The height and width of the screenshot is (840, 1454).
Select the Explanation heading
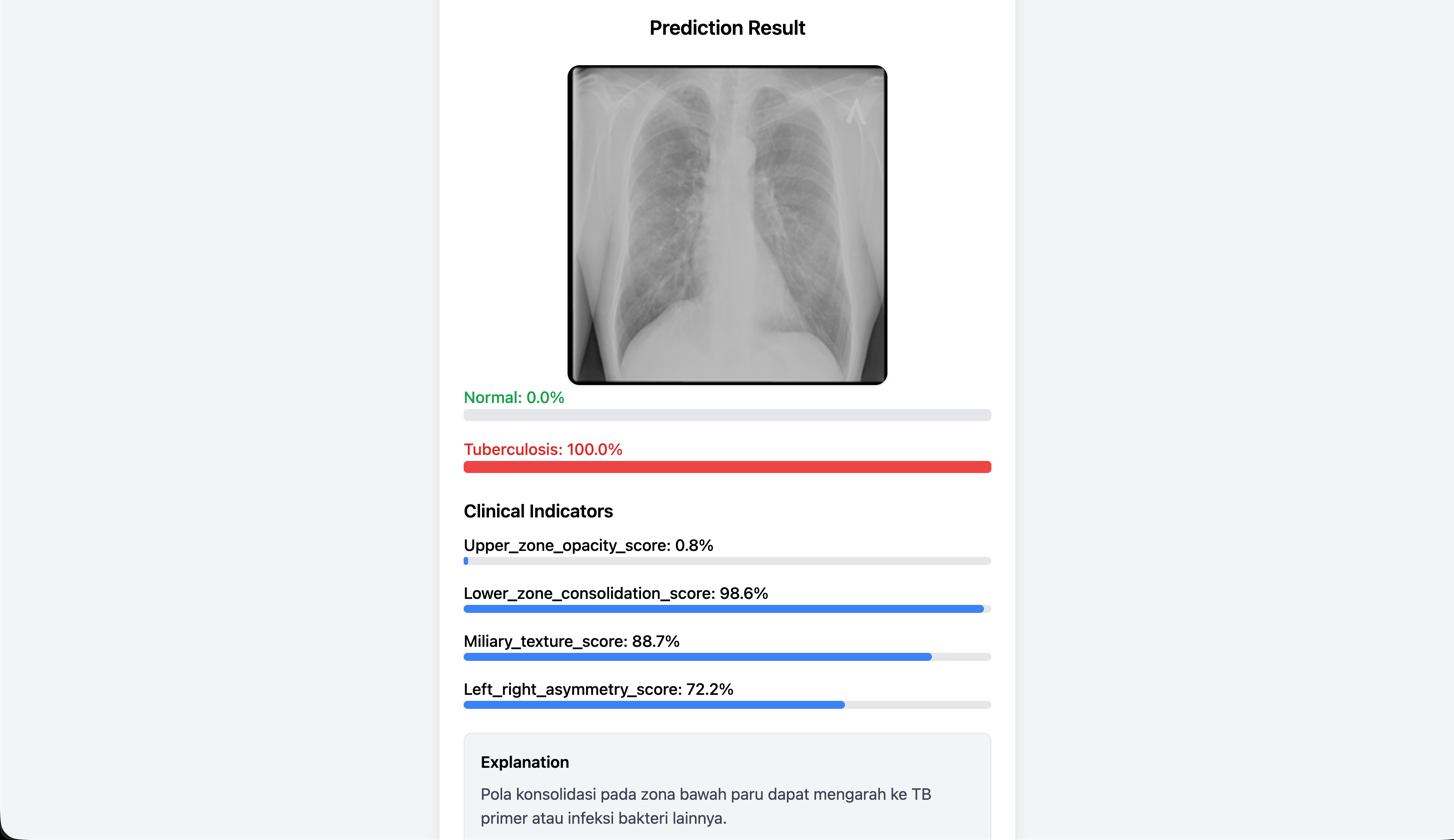tap(525, 762)
